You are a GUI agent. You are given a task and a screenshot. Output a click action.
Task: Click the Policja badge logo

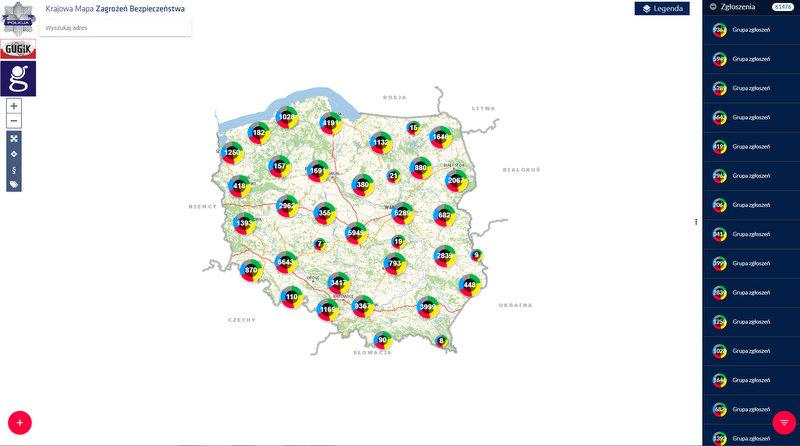[18, 19]
